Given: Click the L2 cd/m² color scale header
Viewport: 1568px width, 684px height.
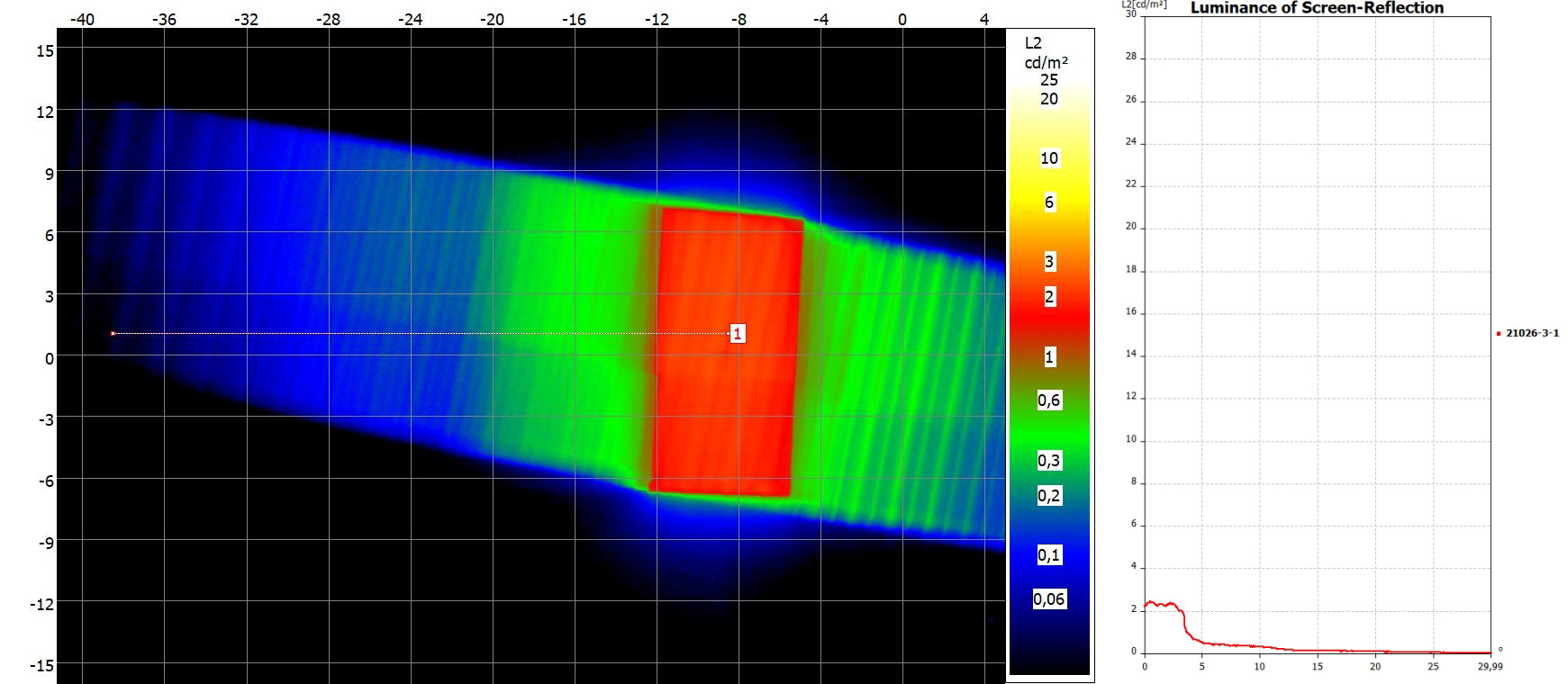Looking at the screenshot, I should [x=1046, y=52].
